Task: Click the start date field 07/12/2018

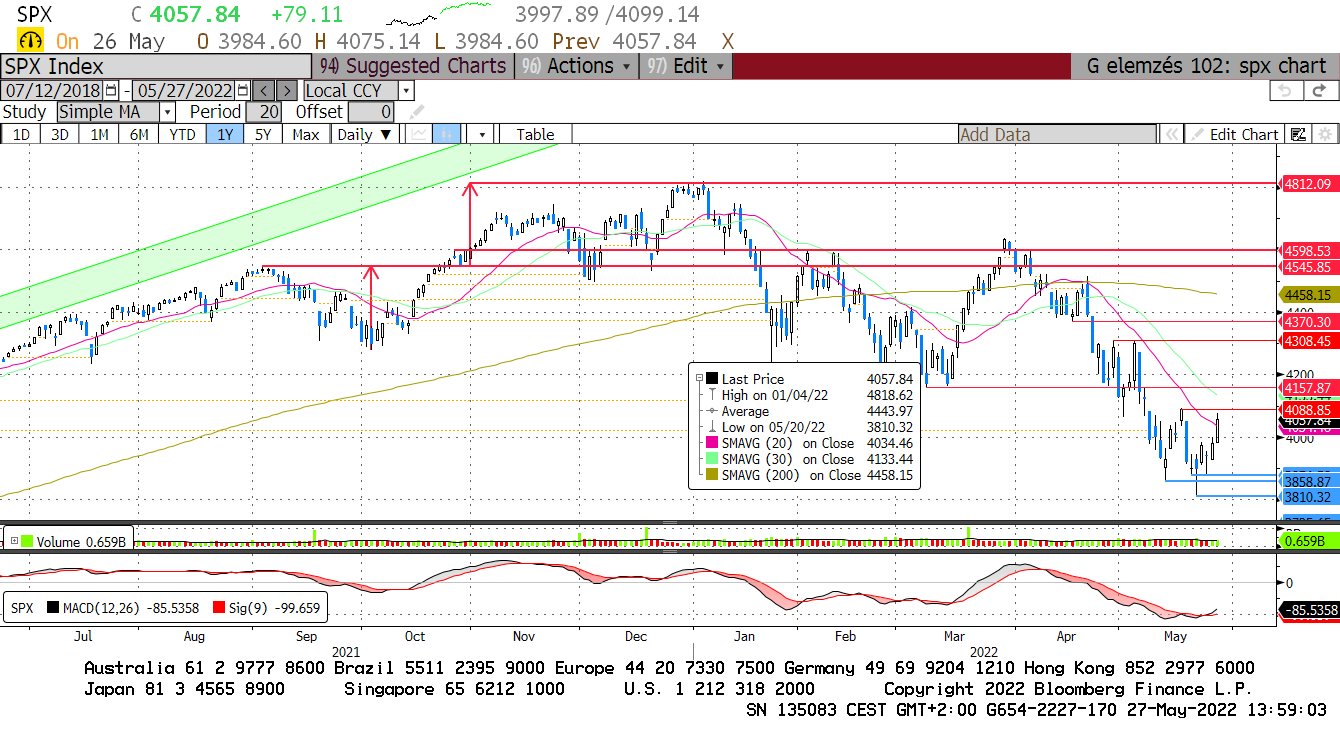Action: tap(52, 90)
